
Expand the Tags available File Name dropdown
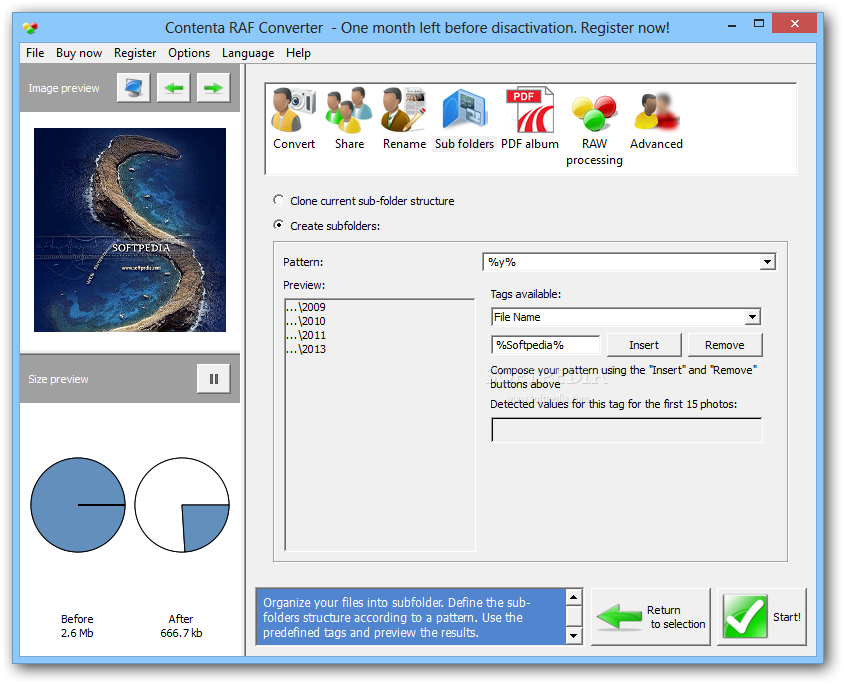(752, 317)
